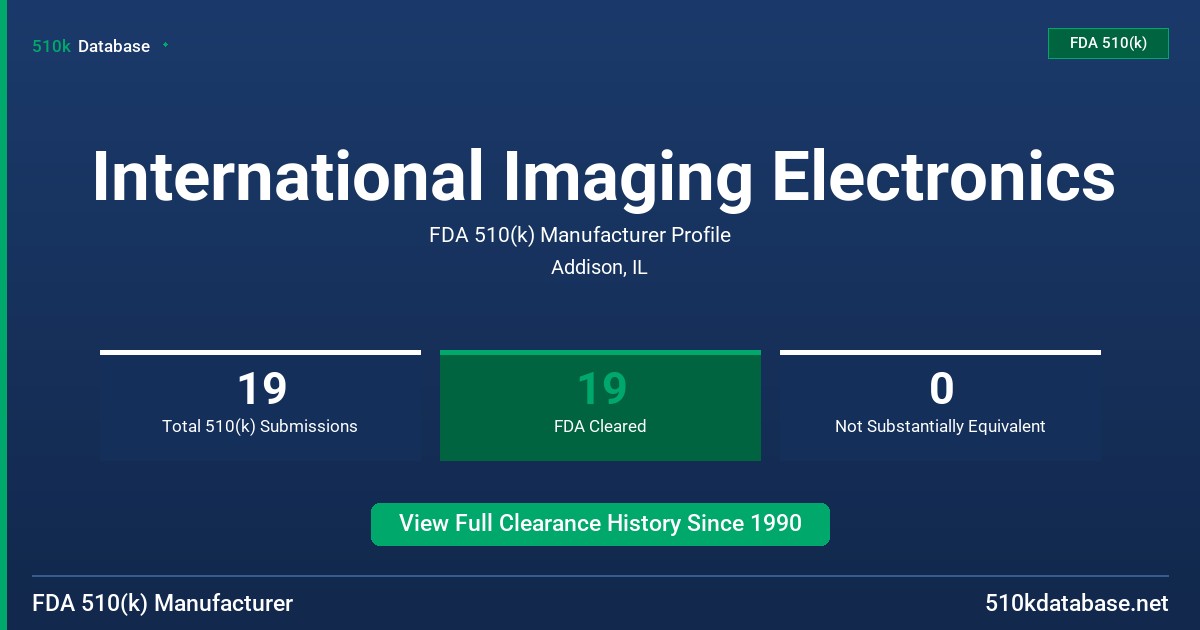Select the FDA 510(k) Manufacturer Profile subtitle
This screenshot has height=630, width=1200.
pyautogui.click(x=580, y=235)
